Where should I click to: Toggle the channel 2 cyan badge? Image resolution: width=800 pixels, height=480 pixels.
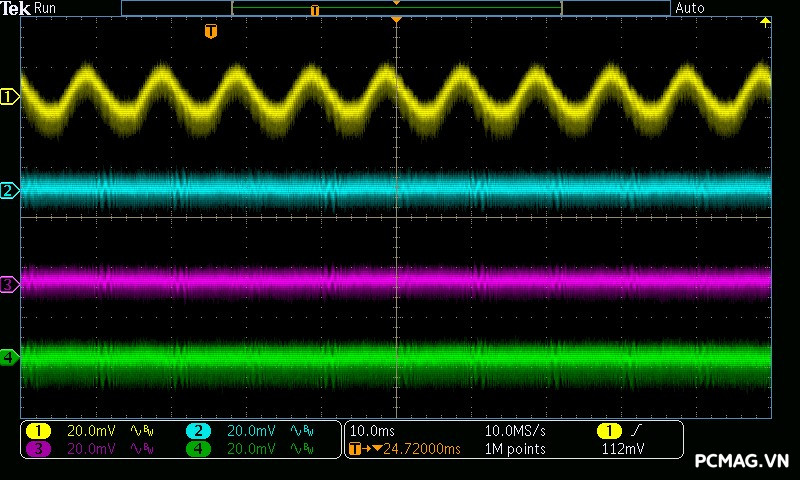(x=198, y=431)
